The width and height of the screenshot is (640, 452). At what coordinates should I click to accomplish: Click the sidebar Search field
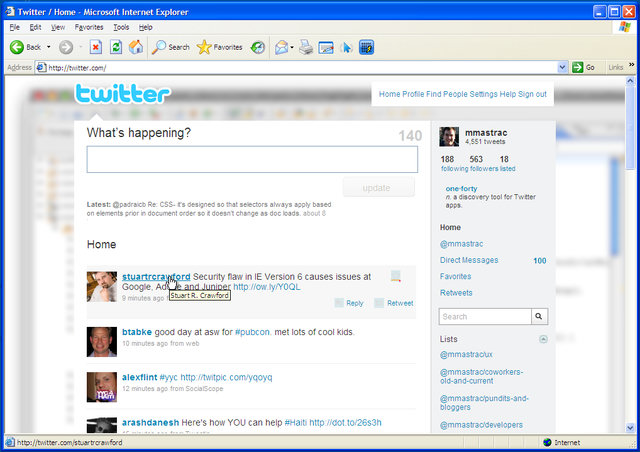coord(485,316)
